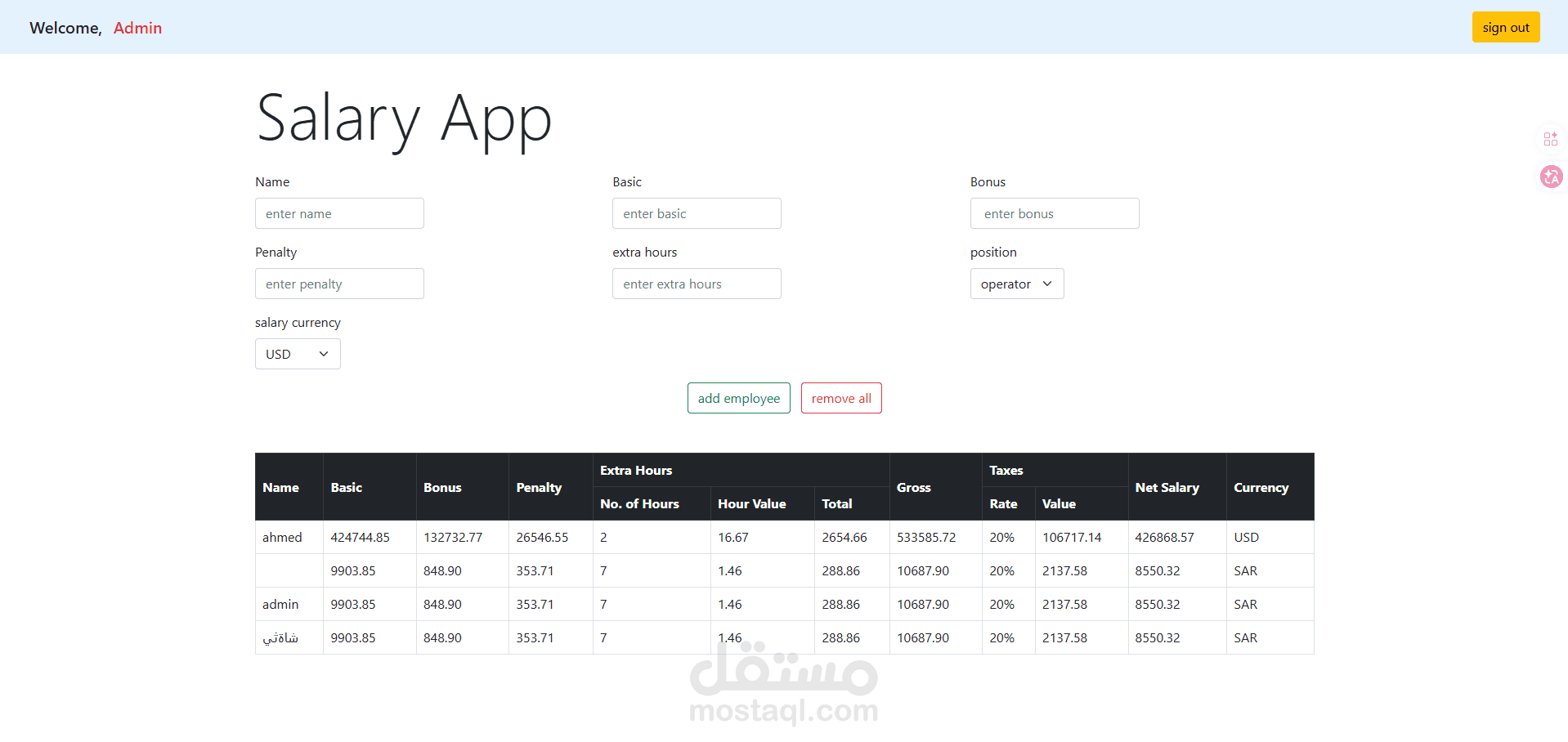The width and height of the screenshot is (1568, 742).
Task: Click the add employee button
Action: point(739,398)
